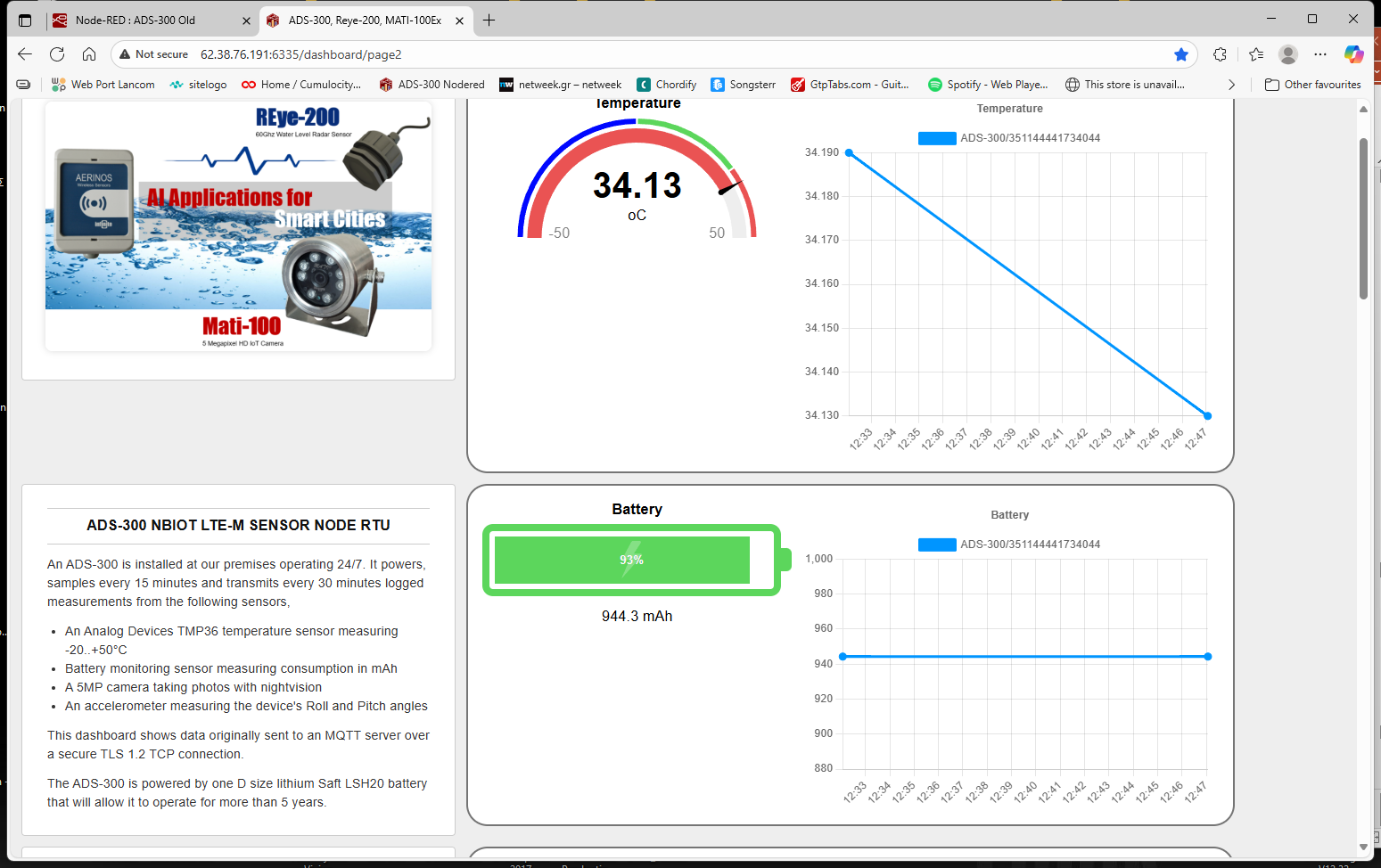Refresh the dashboard page
This screenshot has height=868, width=1381.
[x=57, y=54]
